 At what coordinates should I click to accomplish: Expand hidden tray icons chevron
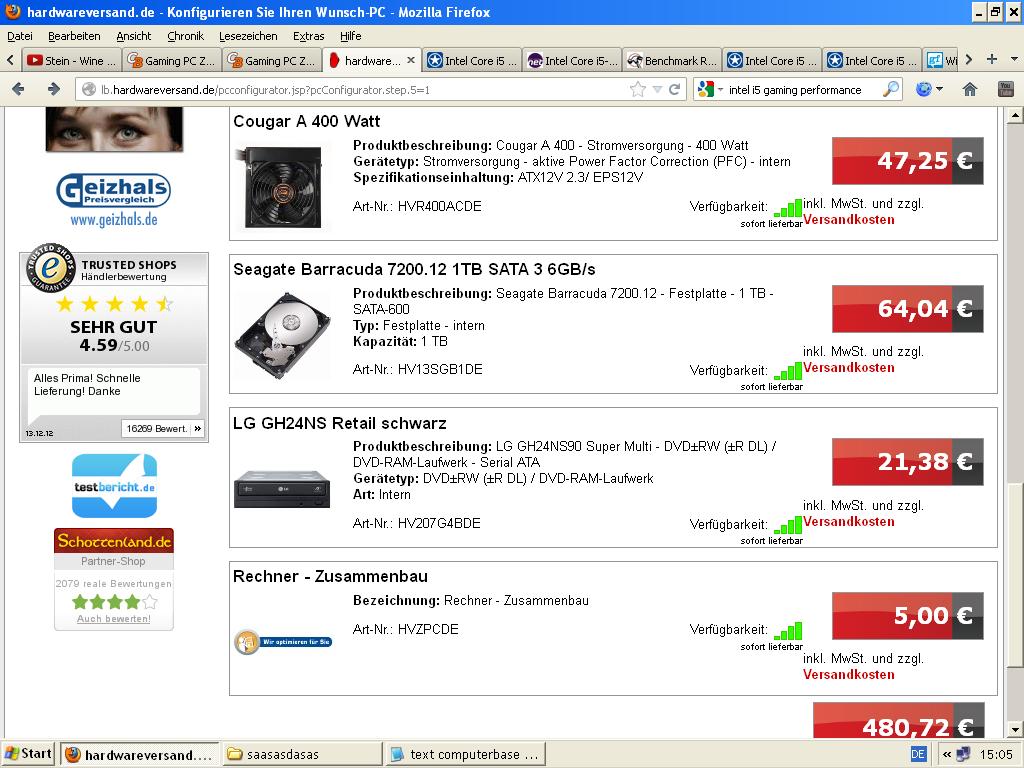pyautogui.click(x=946, y=754)
